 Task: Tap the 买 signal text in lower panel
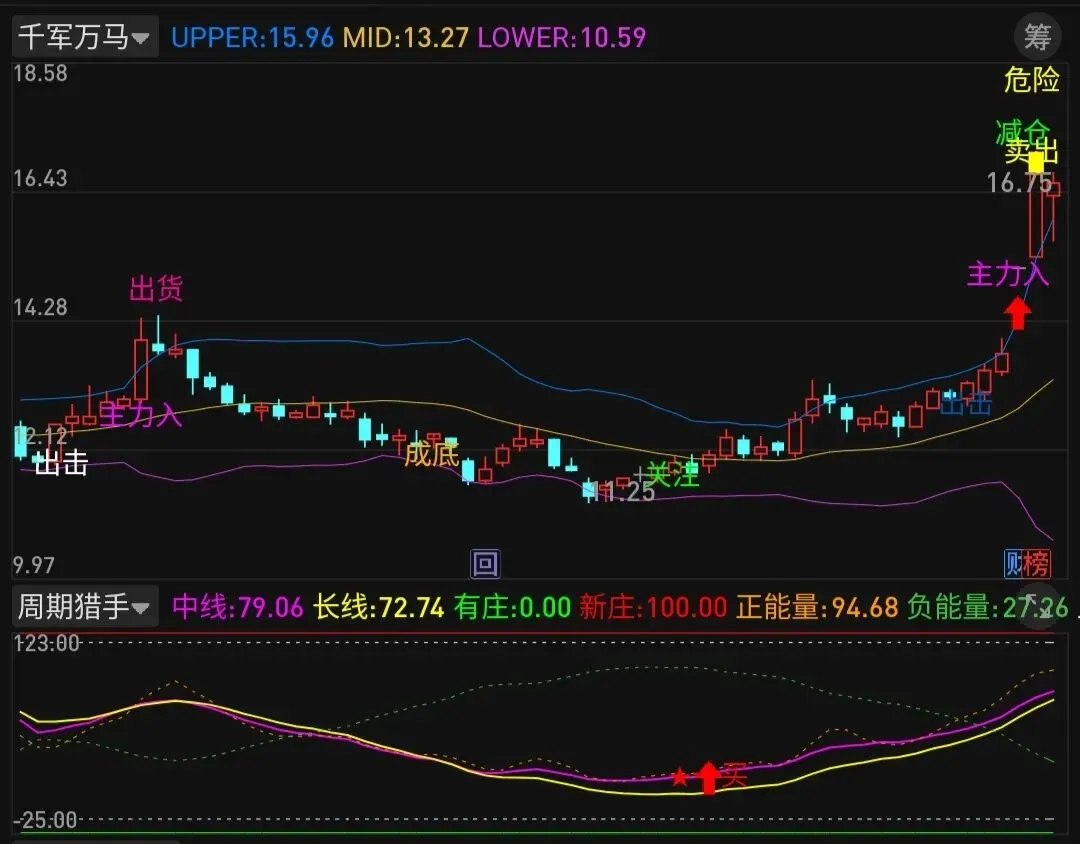click(735, 775)
